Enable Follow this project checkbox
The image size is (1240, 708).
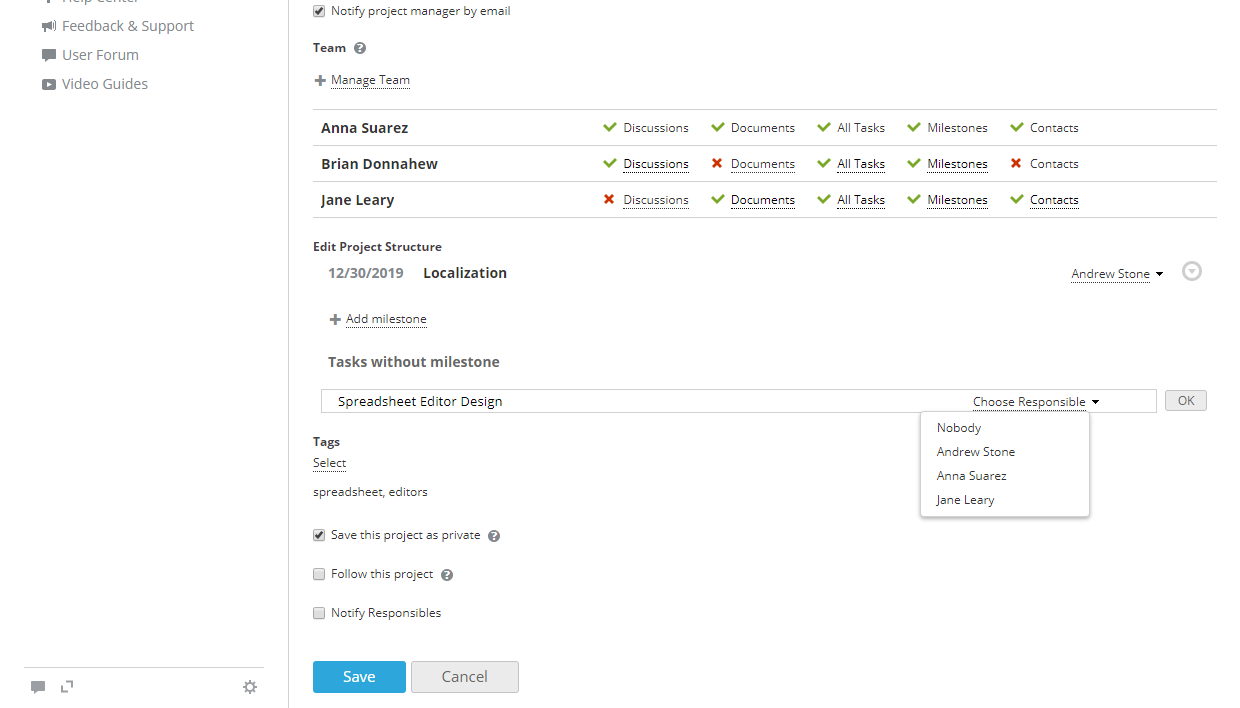319,574
